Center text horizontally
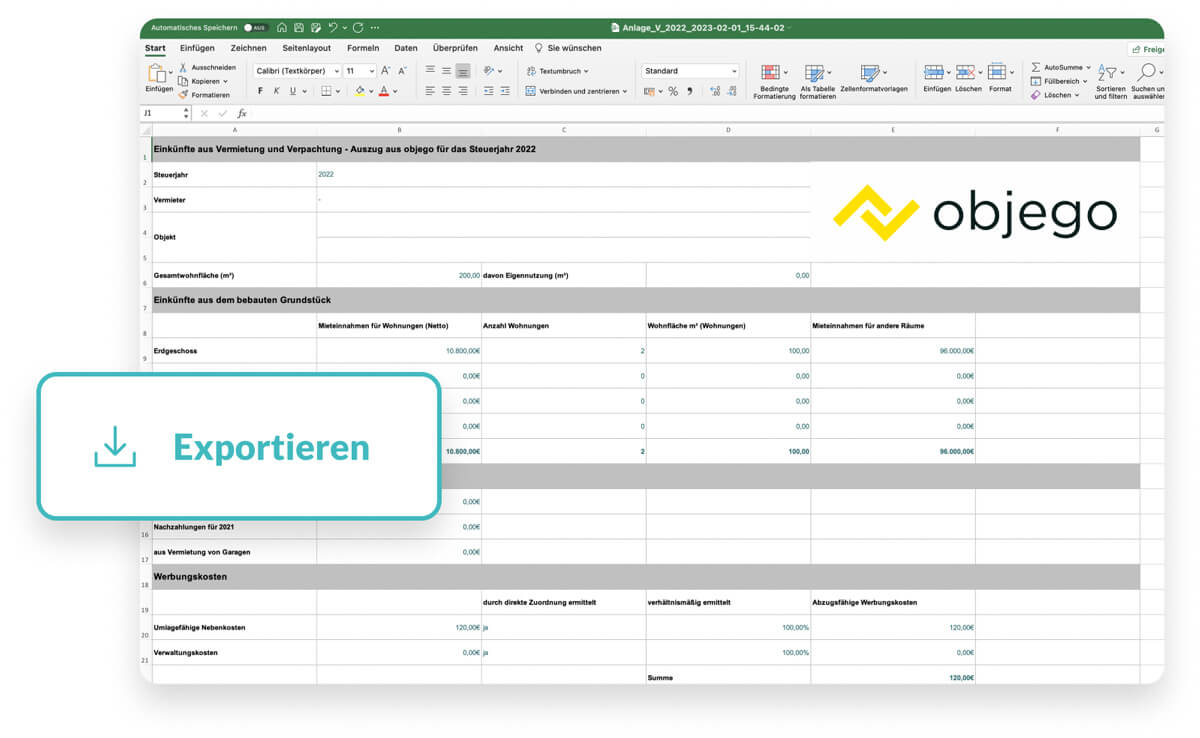The height and width of the screenshot is (738, 1200). pos(446,91)
